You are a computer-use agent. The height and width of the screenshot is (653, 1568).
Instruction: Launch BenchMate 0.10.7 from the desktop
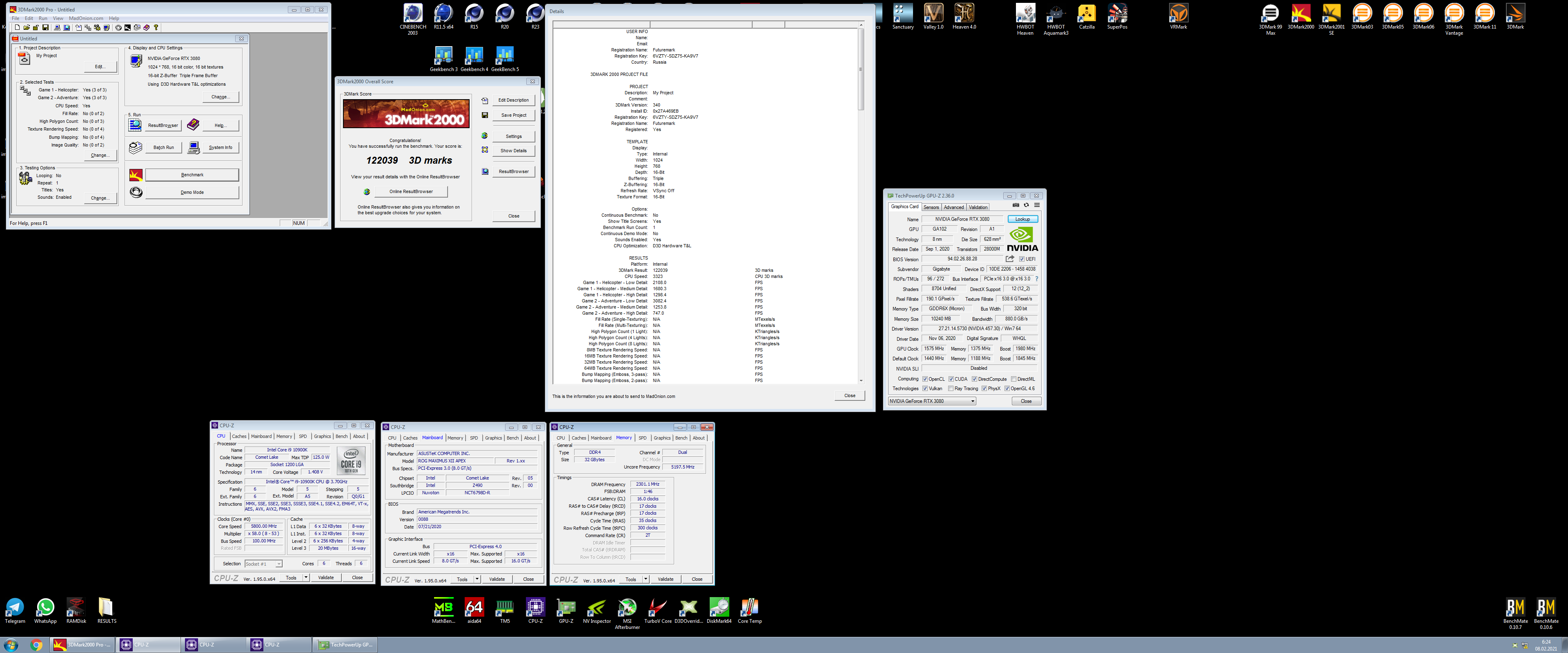click(1515, 613)
